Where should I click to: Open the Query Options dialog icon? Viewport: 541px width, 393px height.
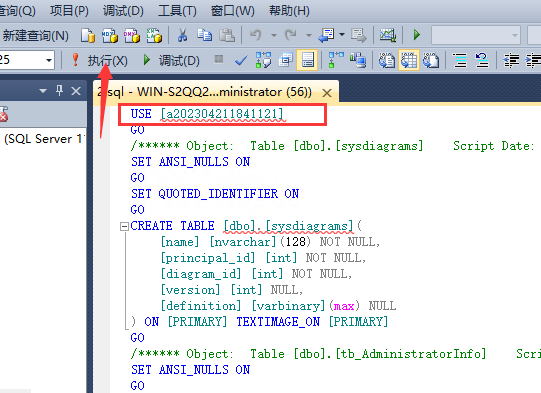285,60
